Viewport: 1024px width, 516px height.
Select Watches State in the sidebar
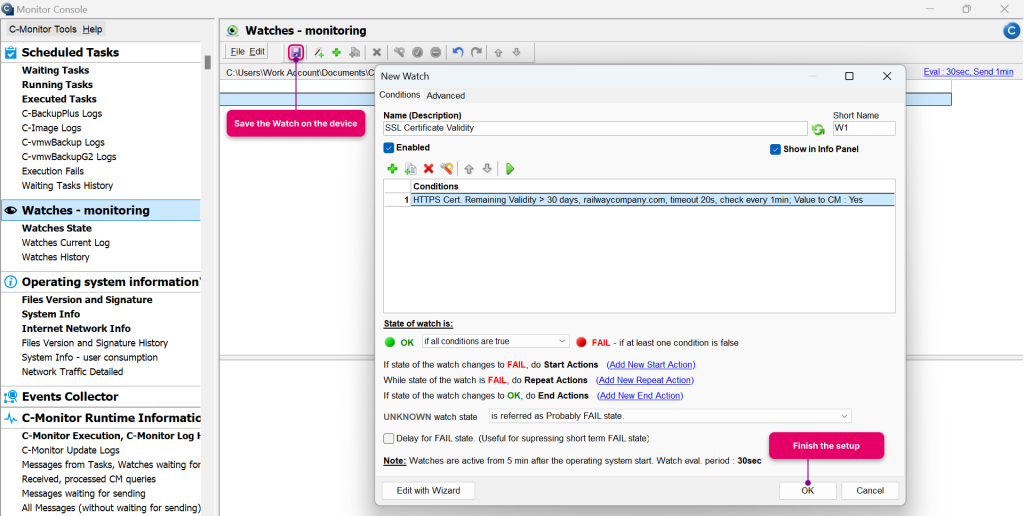(57, 228)
